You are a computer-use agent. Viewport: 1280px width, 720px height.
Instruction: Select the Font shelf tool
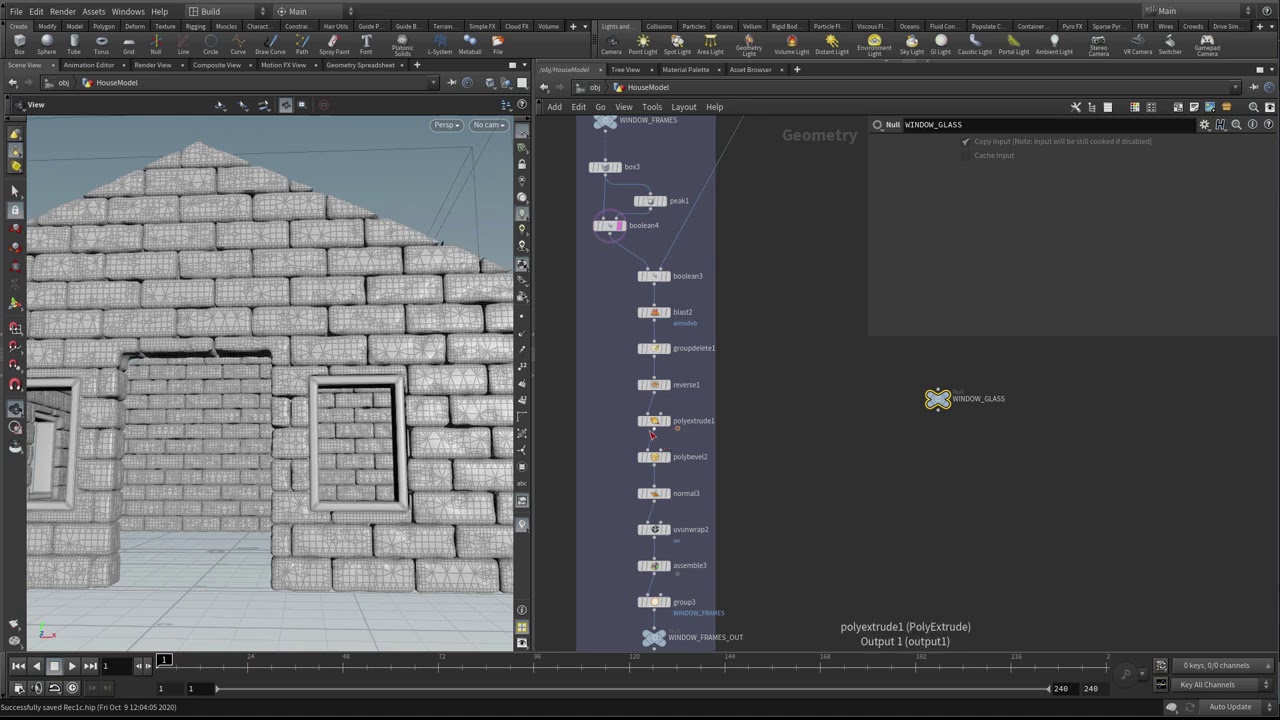point(366,44)
